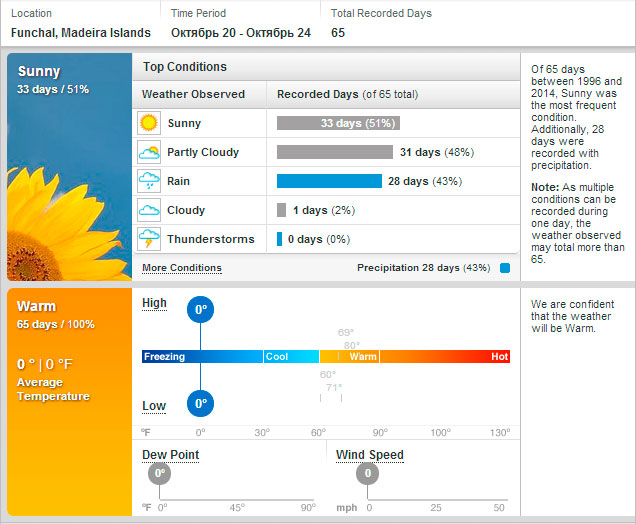Click the Warm segment of temperature scale
Image resolution: width=636 pixels, height=524 pixels.
[363, 356]
